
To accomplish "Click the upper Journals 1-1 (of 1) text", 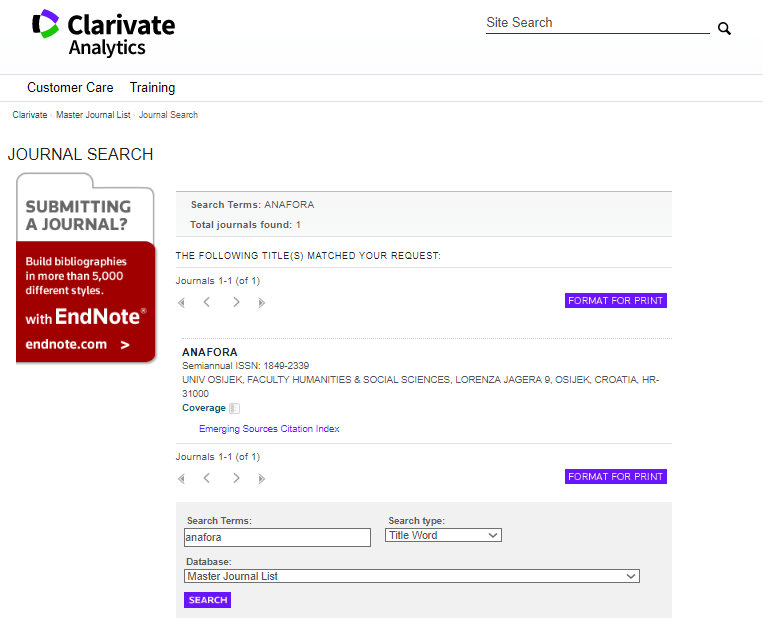I will pos(218,281).
